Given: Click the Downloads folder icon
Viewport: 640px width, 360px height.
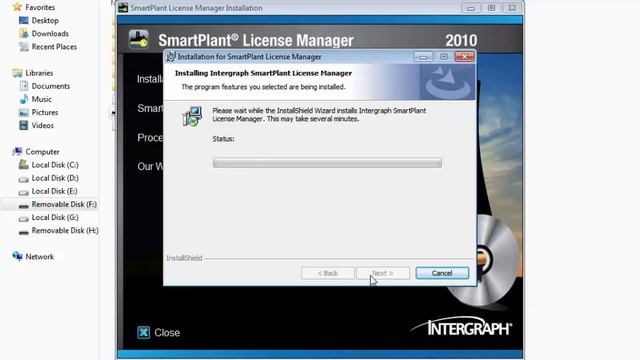Looking at the screenshot, I should 24,33.
